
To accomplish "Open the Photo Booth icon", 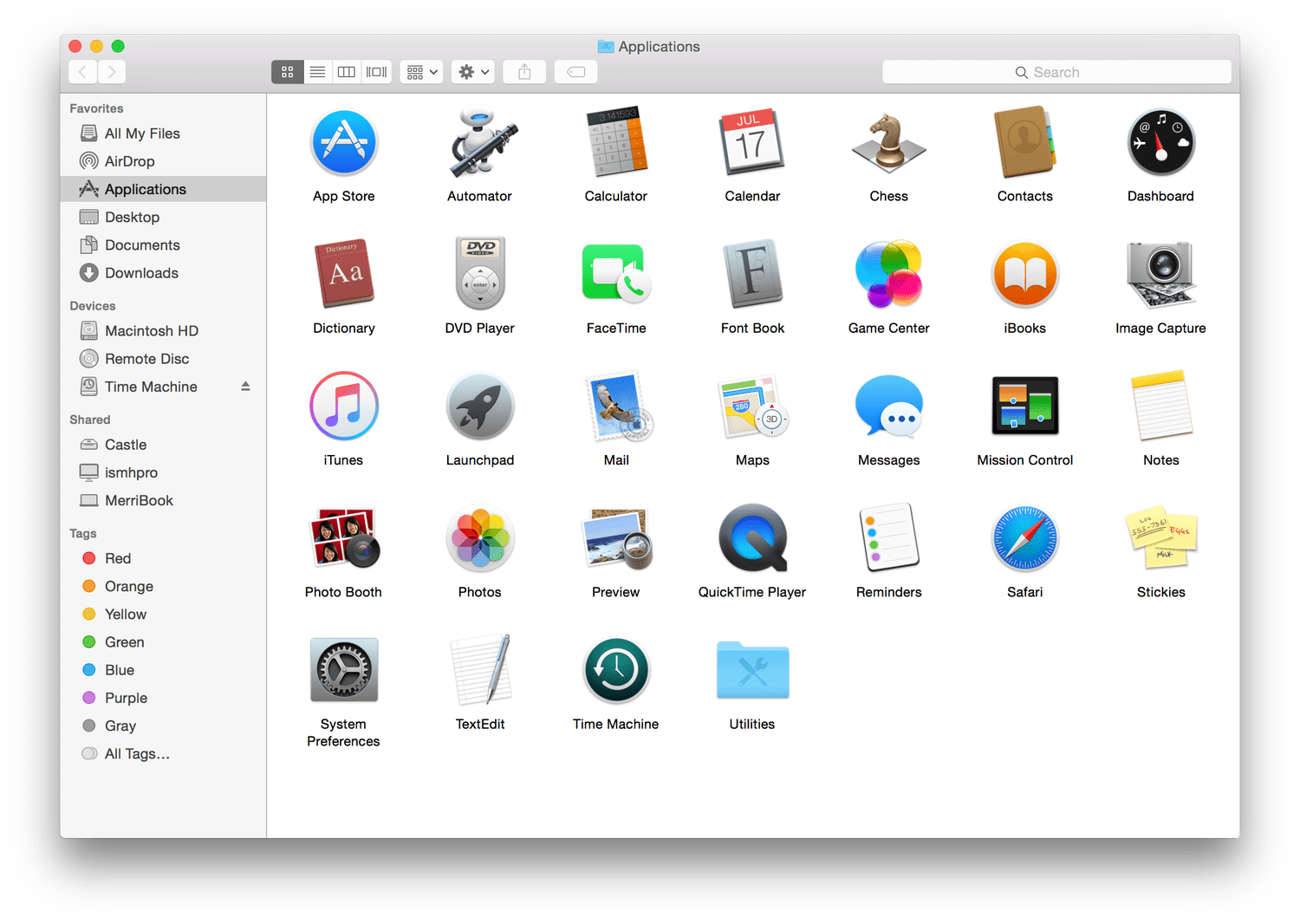I will 344,537.
